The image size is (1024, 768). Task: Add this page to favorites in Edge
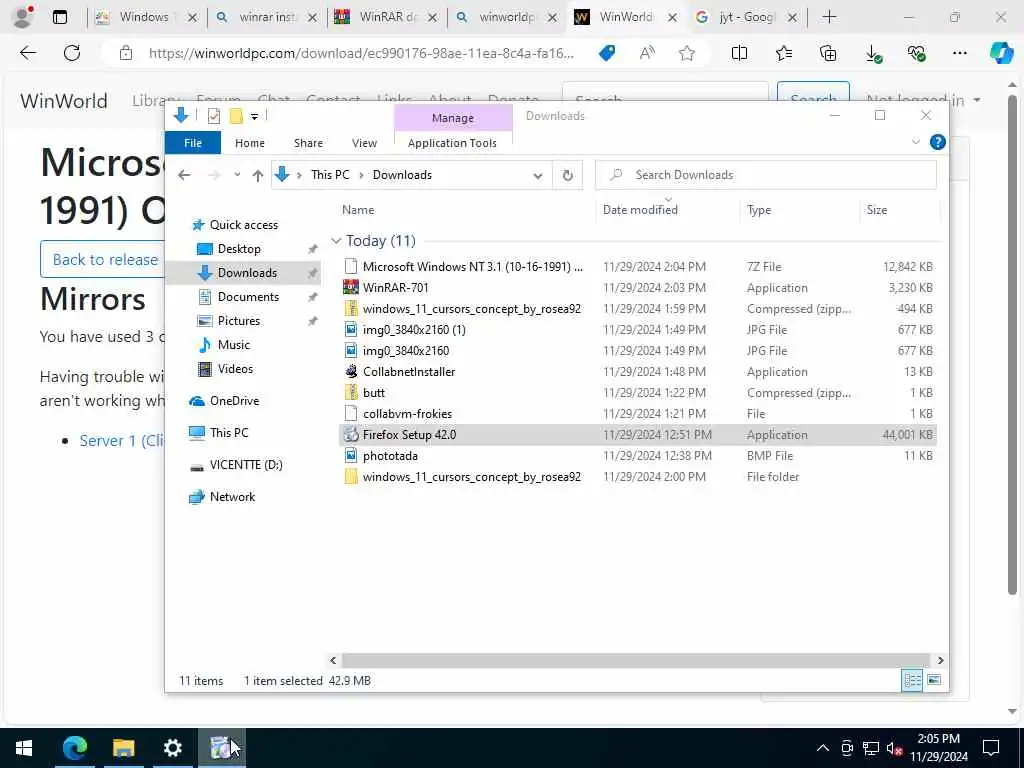686,54
